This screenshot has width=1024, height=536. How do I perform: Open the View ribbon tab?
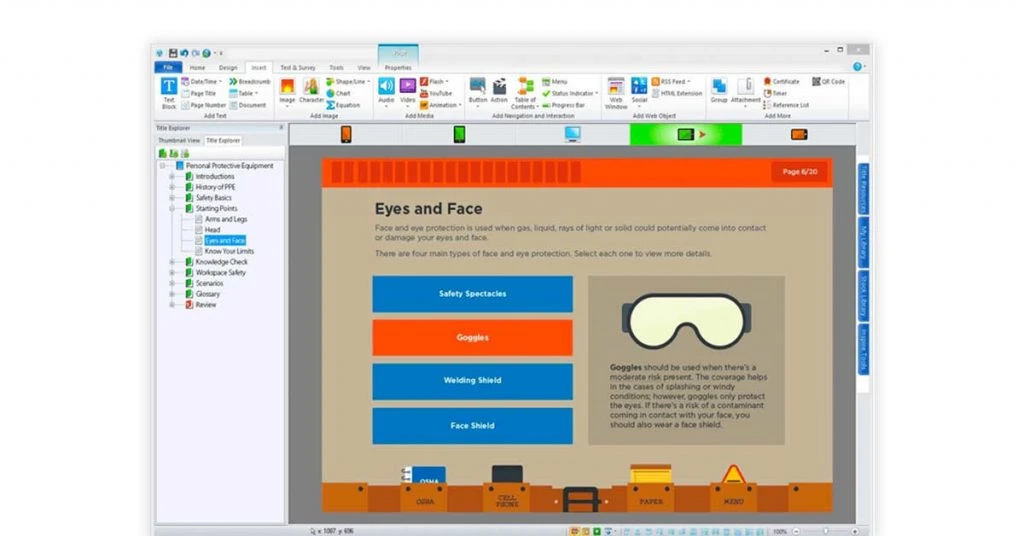(x=364, y=67)
